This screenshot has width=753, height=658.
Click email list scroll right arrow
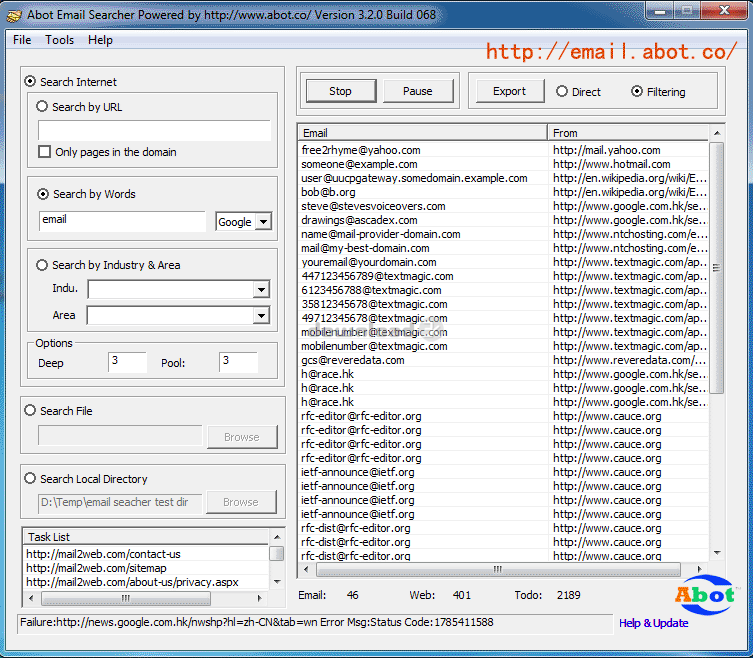pos(700,569)
